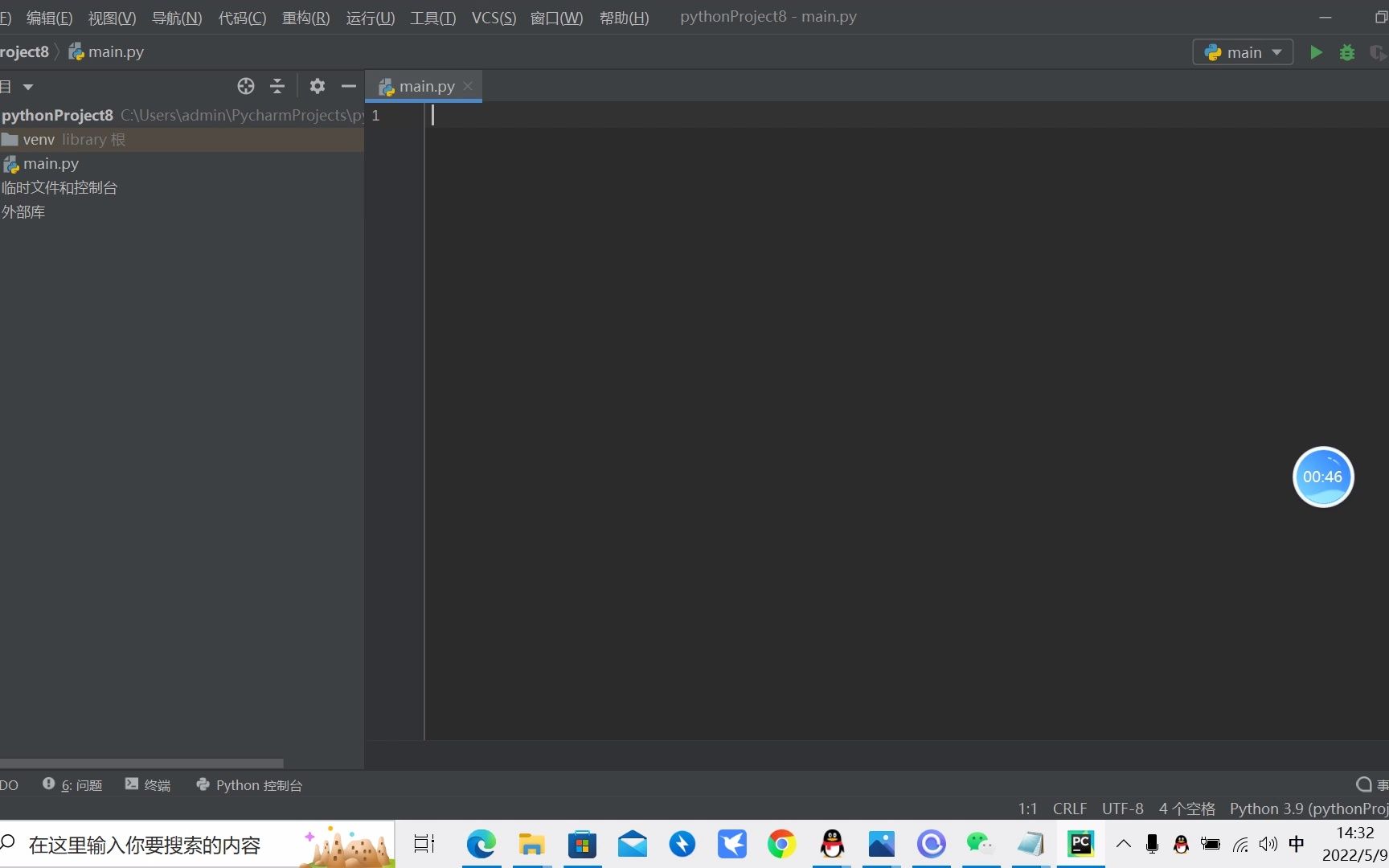
Task: Open the Python 控制台 tool window
Action: (249, 784)
